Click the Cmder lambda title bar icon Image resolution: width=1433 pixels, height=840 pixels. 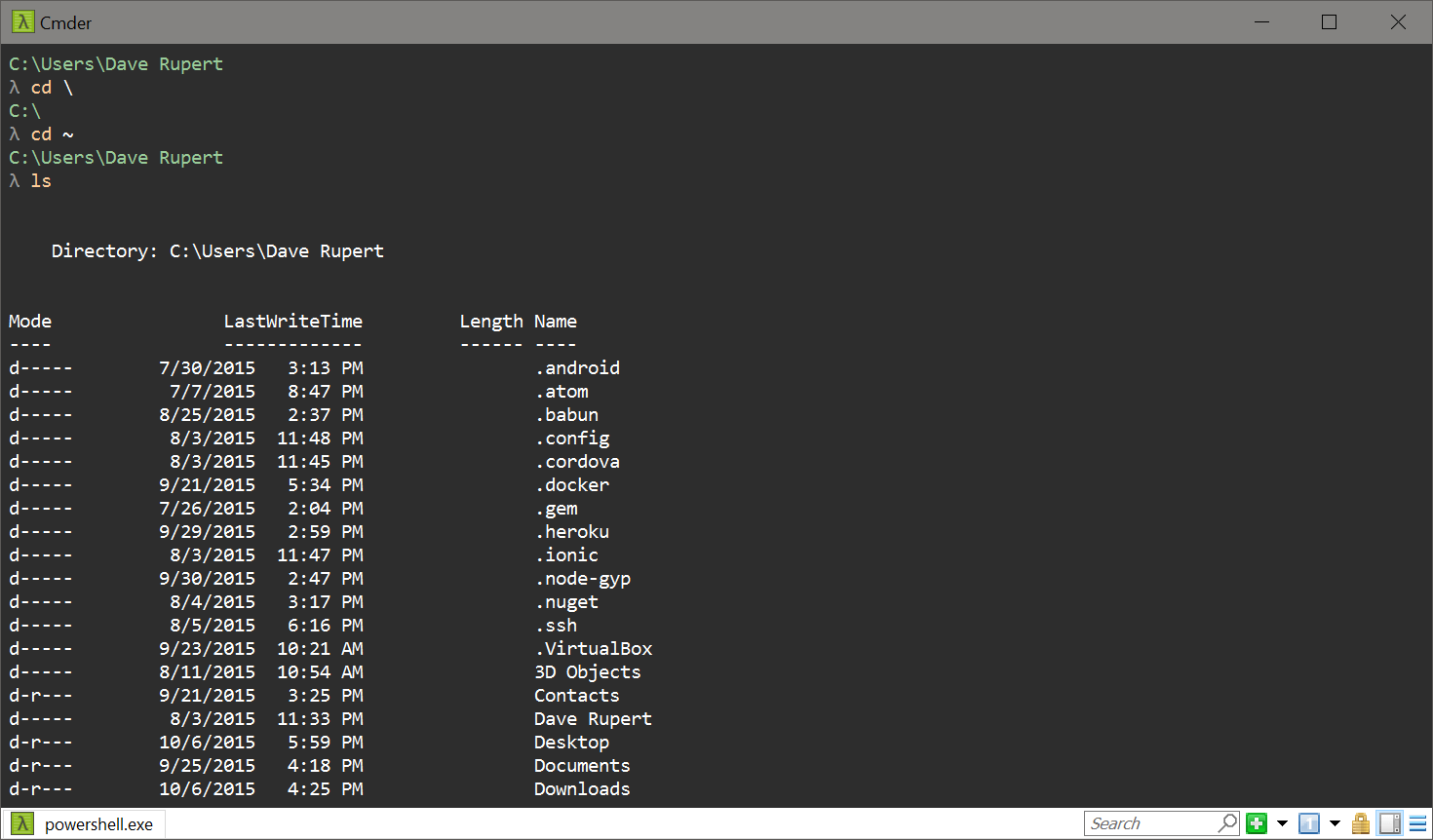click(x=22, y=21)
